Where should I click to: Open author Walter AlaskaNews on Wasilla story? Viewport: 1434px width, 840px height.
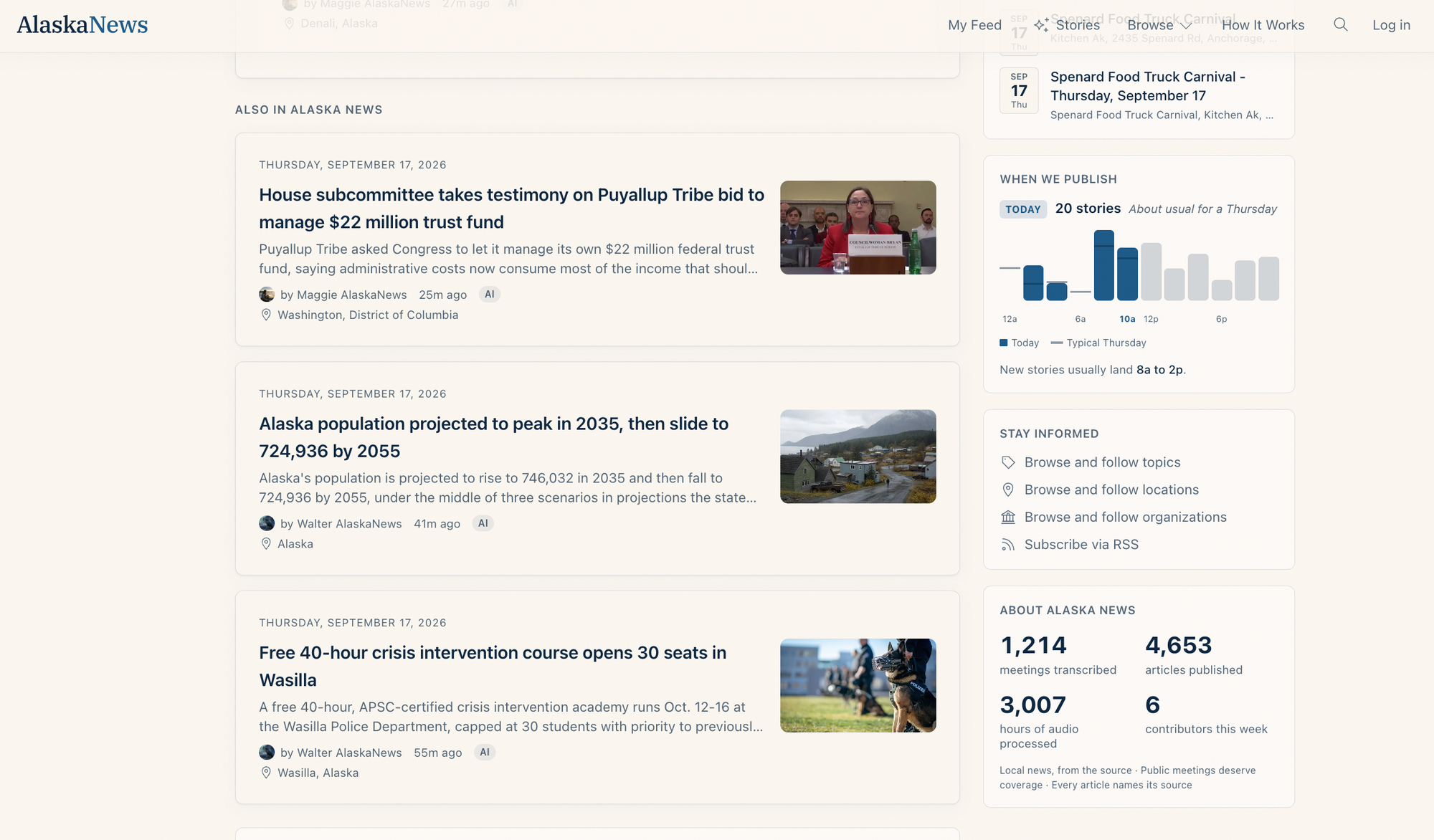pos(349,753)
